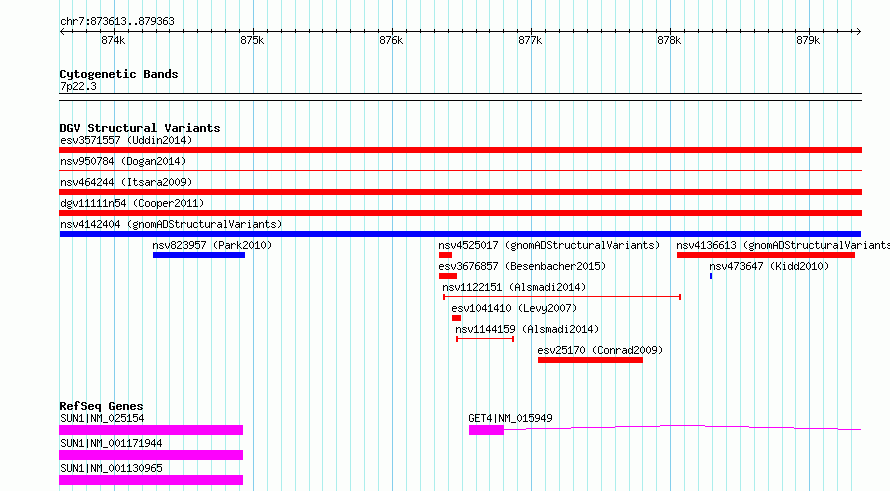Image resolution: width=890 pixels, height=491 pixels.
Task: Select the red bar under esv25170
Action: (590, 360)
